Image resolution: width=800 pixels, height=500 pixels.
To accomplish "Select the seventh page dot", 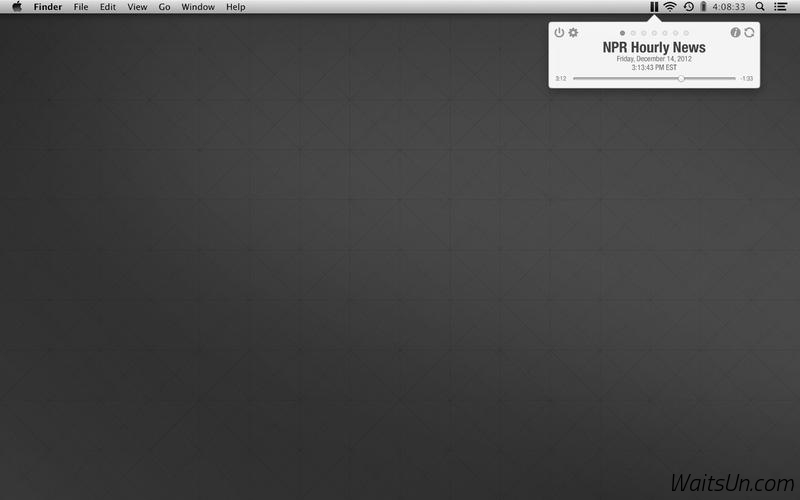I will click(686, 33).
